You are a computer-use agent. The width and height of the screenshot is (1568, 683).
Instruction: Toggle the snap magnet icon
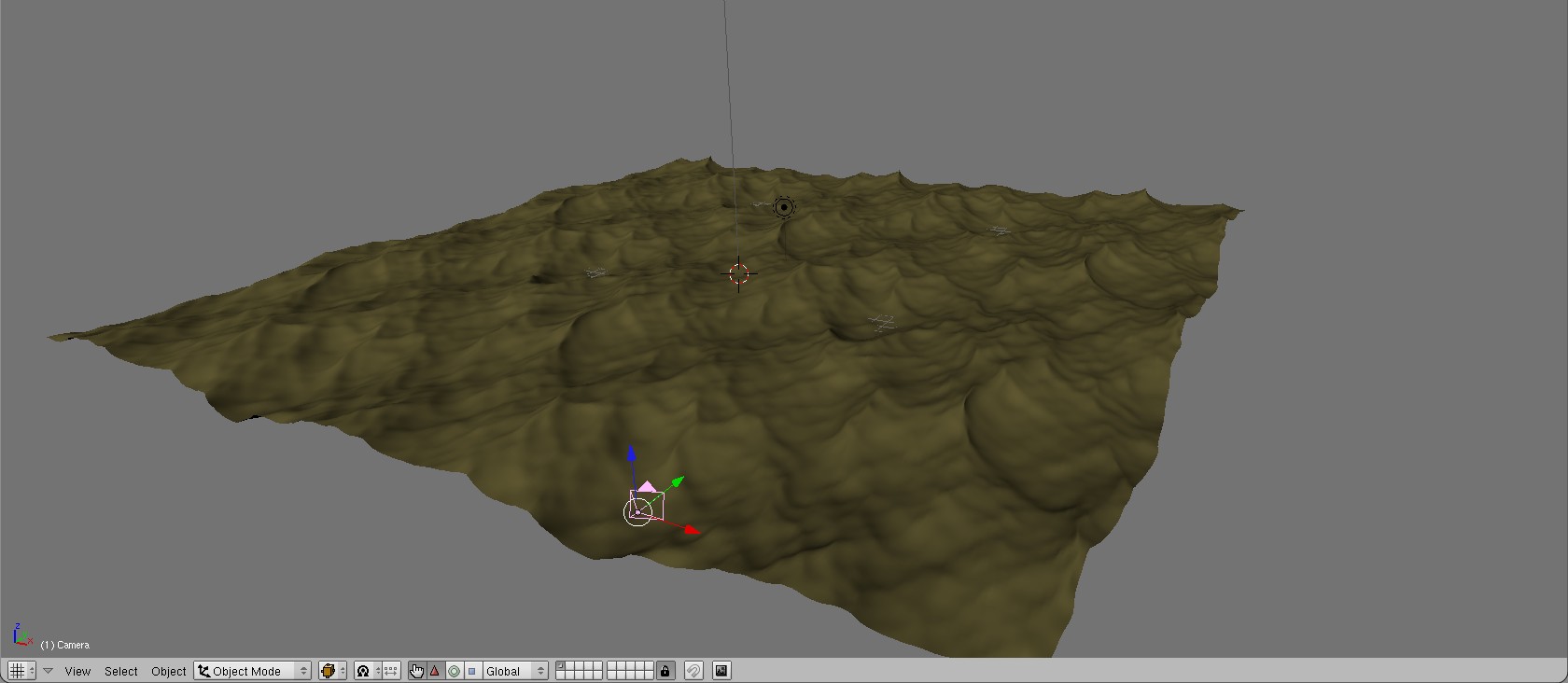click(693, 671)
